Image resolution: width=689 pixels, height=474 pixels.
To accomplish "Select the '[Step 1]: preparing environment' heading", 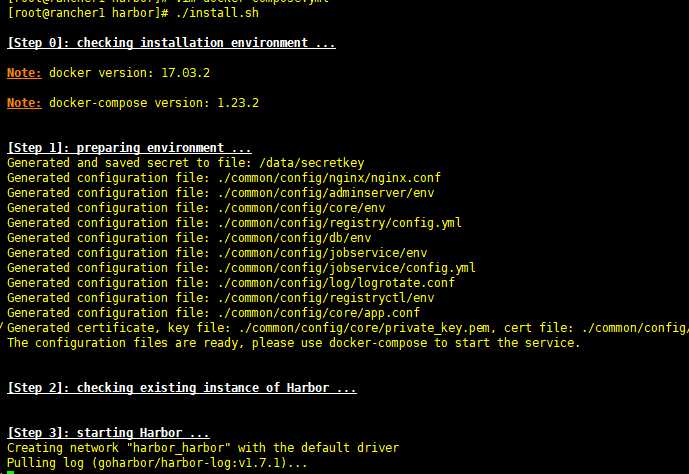I will pyautogui.click(x=129, y=148).
